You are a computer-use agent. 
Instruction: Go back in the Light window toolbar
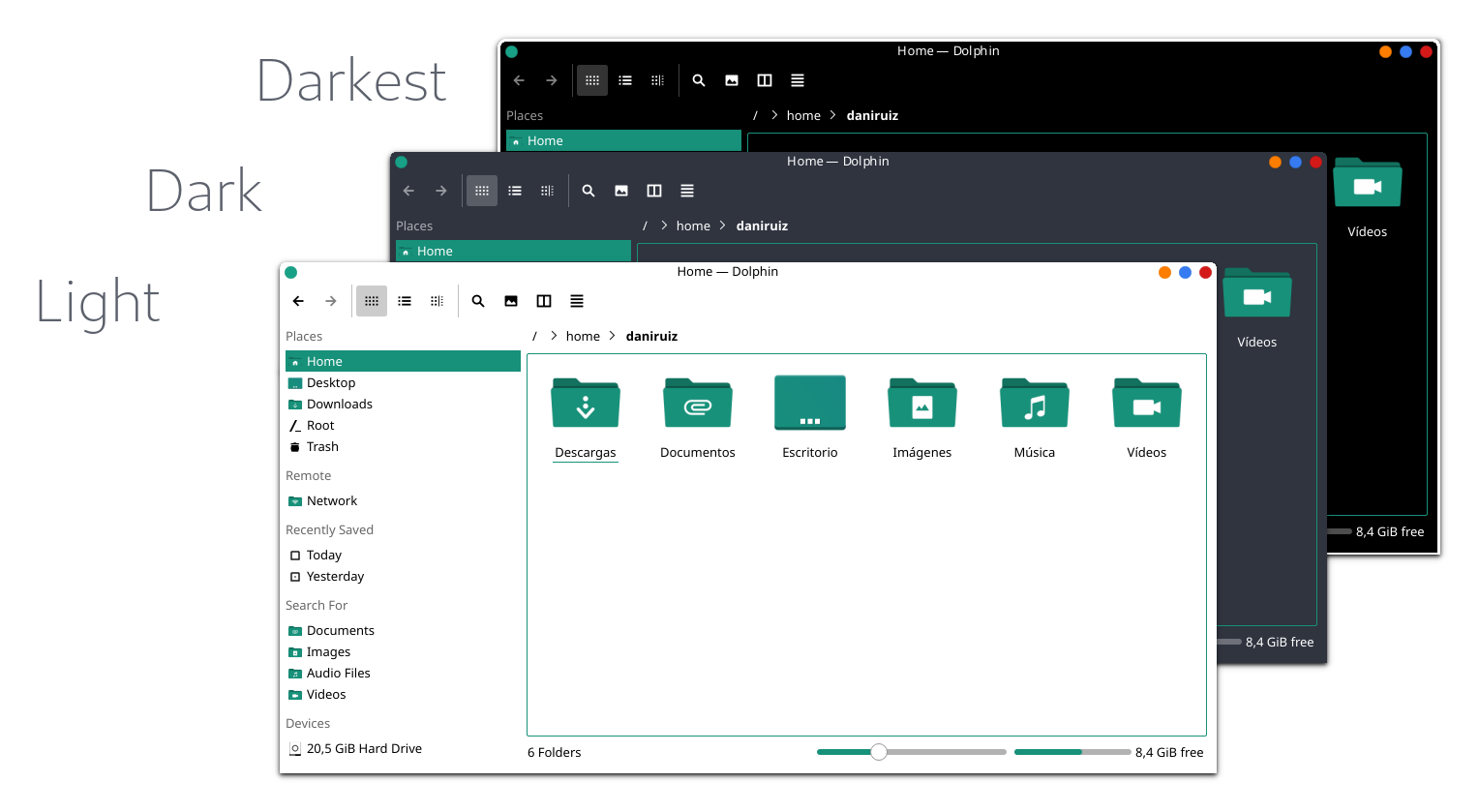pos(298,301)
